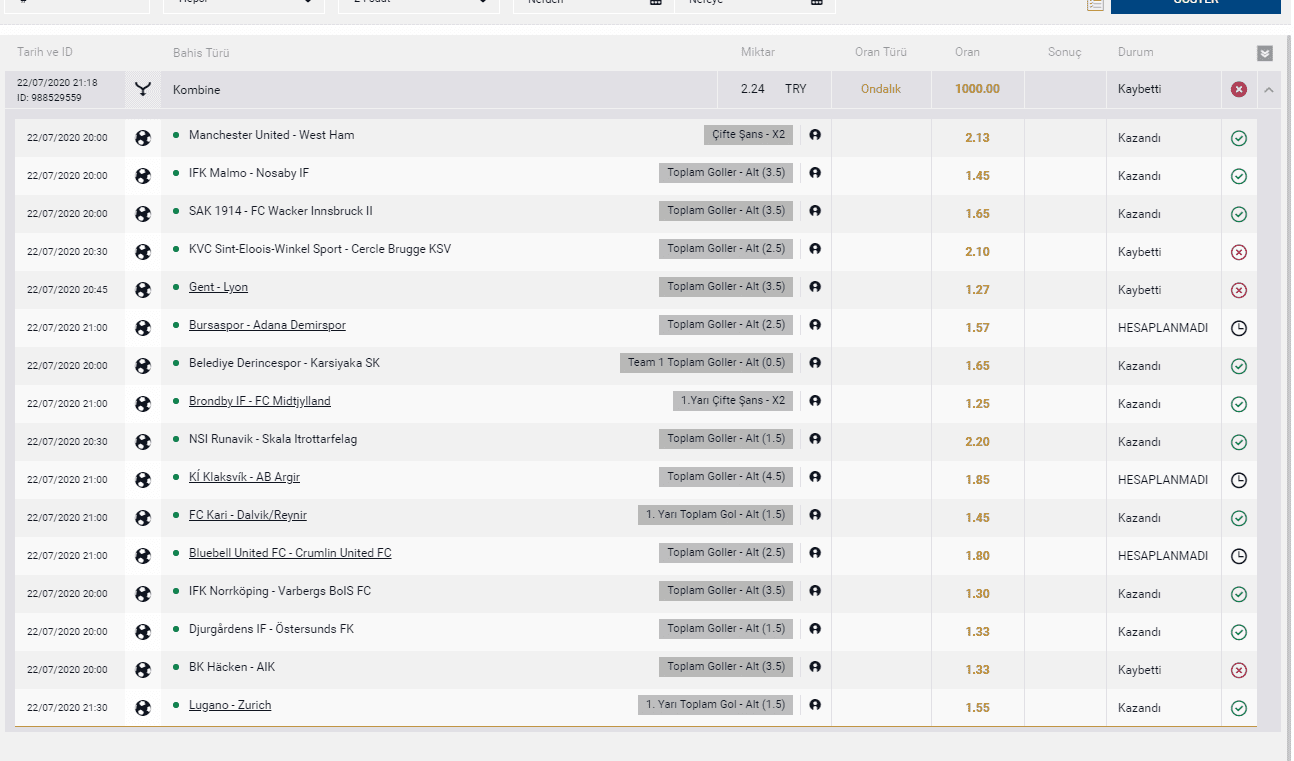Click the 2.13 odds value

pos(977,138)
